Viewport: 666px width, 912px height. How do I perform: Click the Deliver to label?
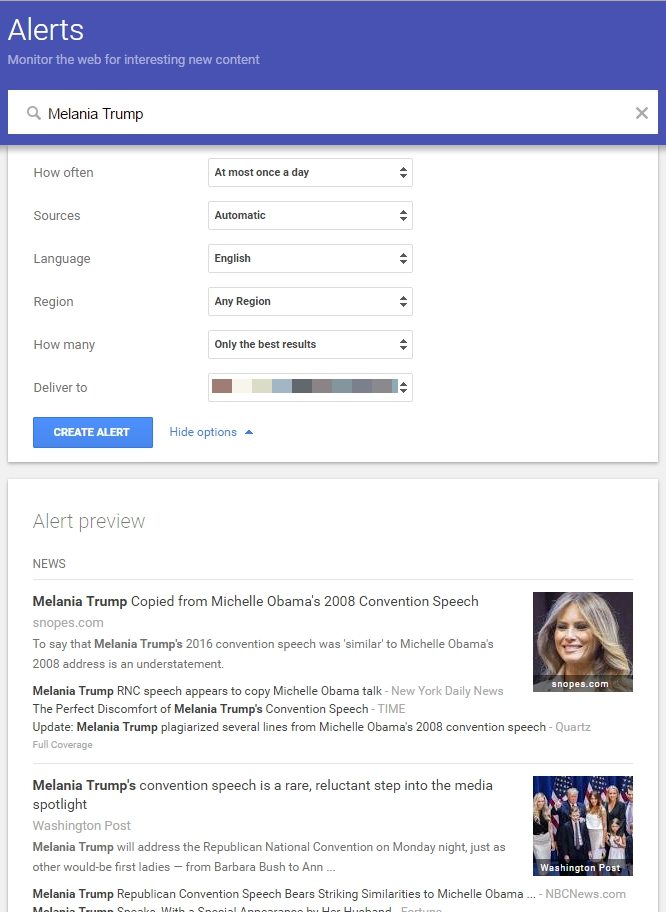pyautogui.click(x=60, y=387)
